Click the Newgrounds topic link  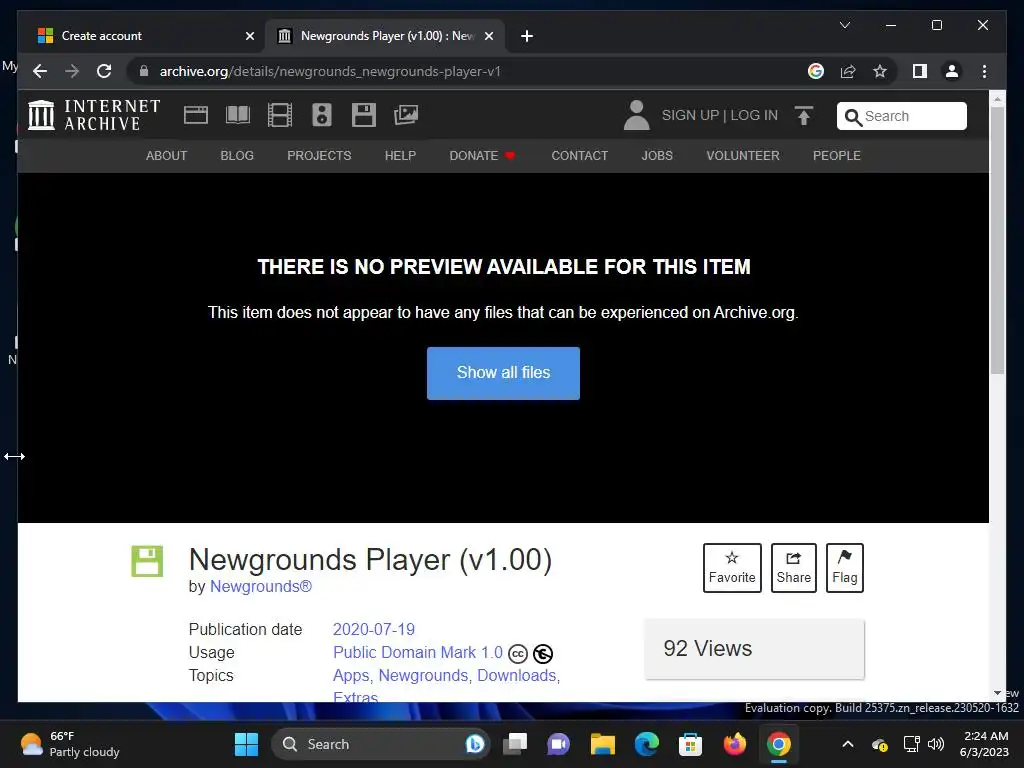pos(423,675)
